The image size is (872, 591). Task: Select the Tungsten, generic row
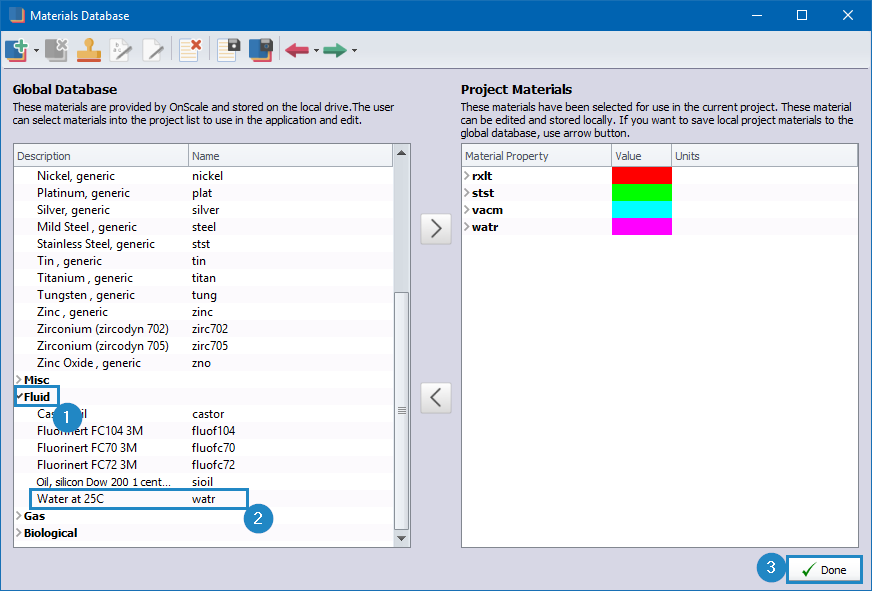click(x=204, y=295)
